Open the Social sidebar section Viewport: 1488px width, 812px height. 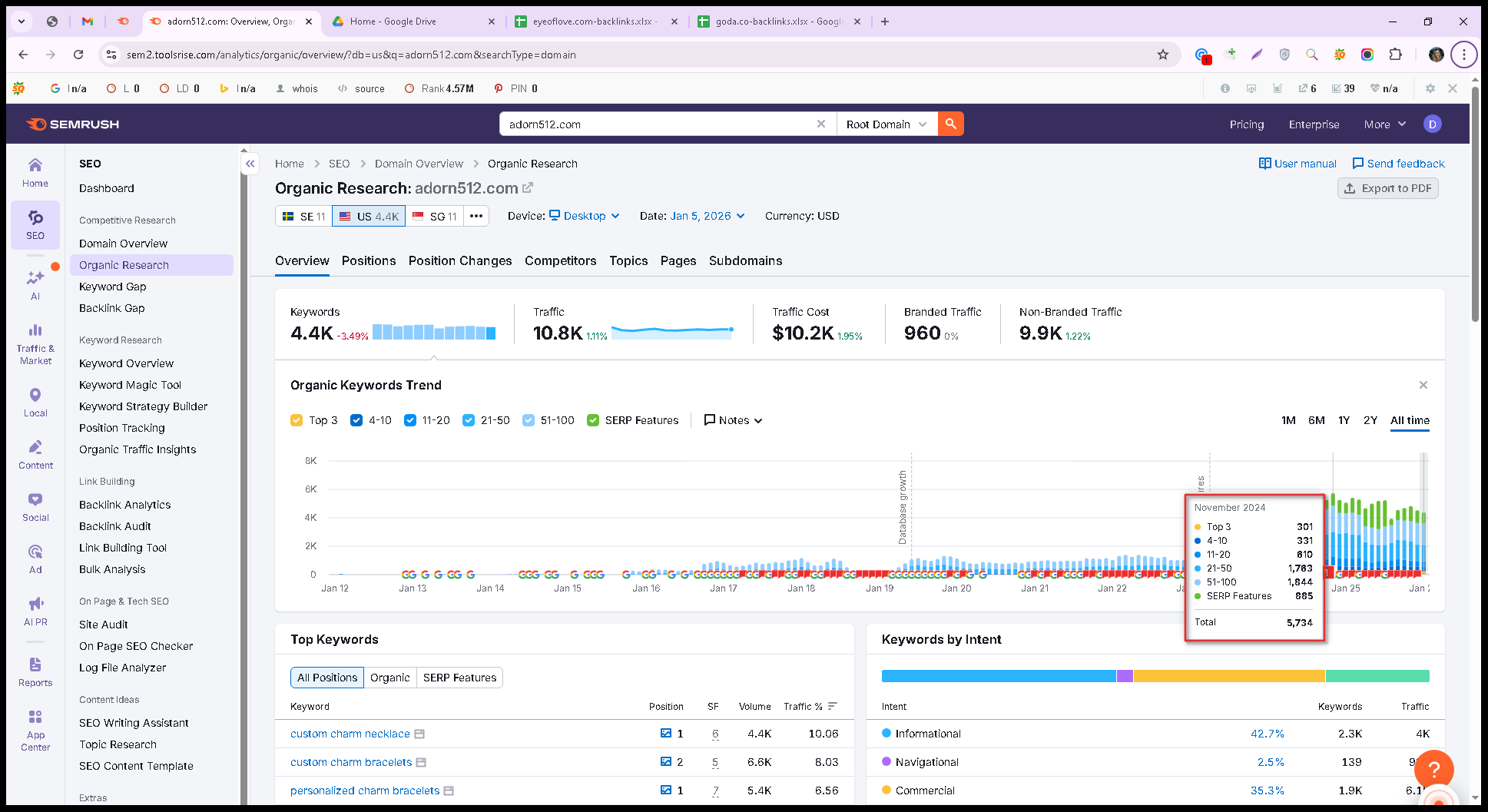(x=35, y=507)
